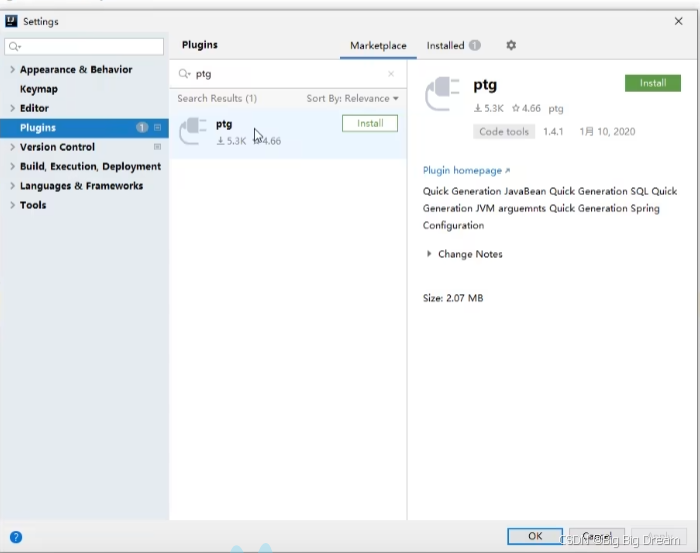Close the Settings dialog
The image size is (700, 553).
[x=679, y=21]
